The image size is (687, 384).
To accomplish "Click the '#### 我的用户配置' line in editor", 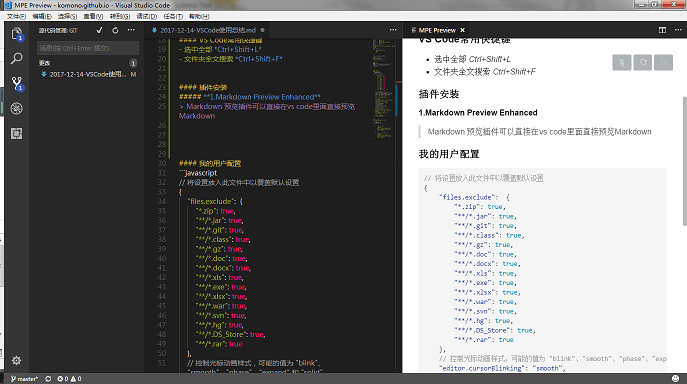I will pos(210,163).
